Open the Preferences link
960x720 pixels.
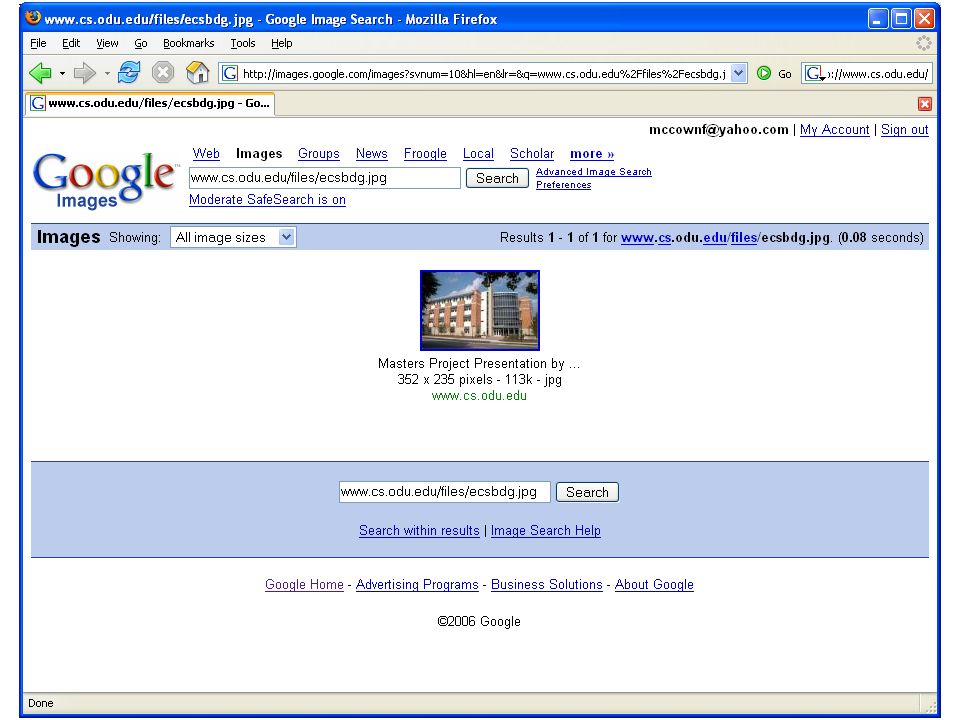click(x=563, y=185)
